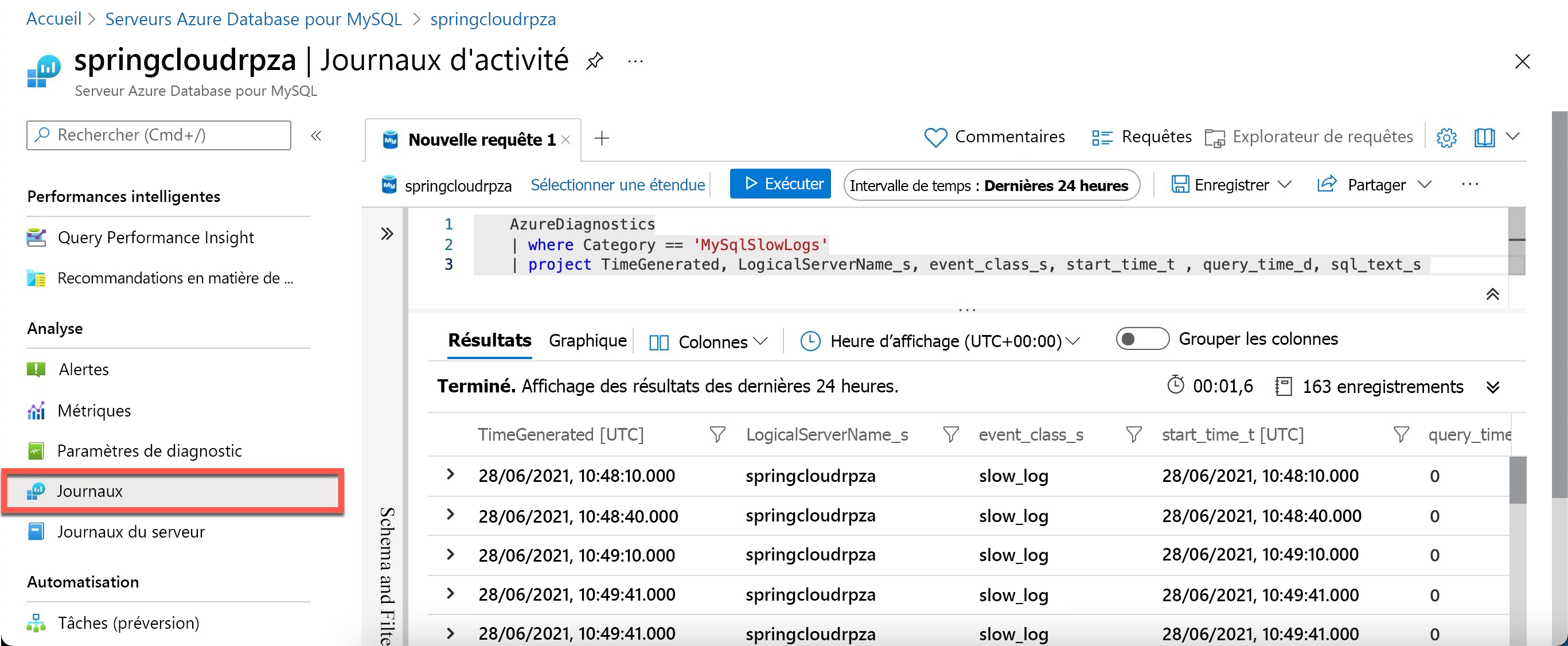Click the book documentation icon

pyautogui.click(x=1484, y=138)
